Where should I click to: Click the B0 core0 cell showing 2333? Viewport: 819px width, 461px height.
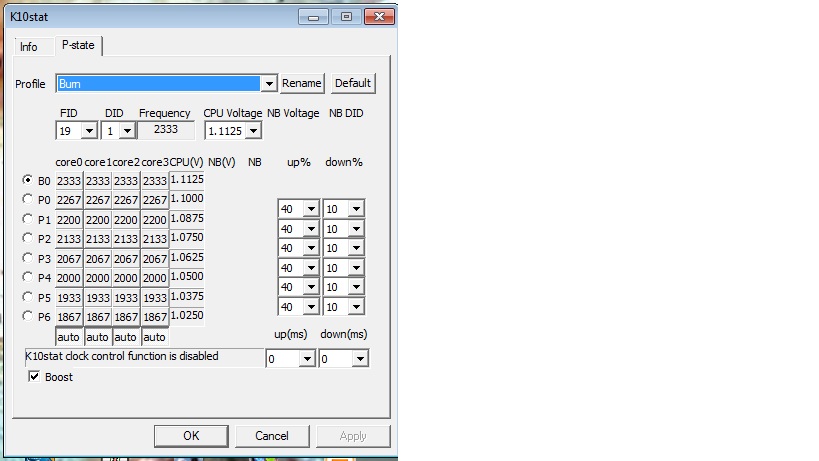coord(69,181)
